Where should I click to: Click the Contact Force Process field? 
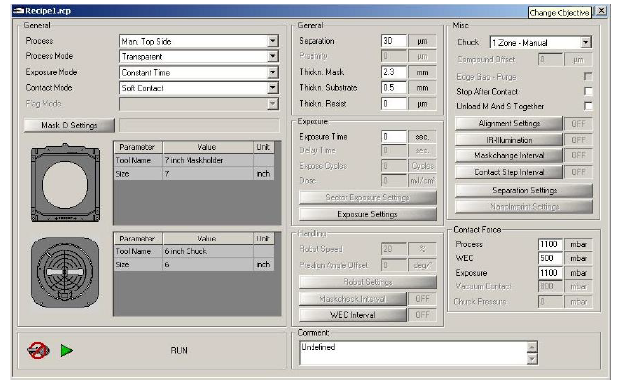[x=550, y=244]
